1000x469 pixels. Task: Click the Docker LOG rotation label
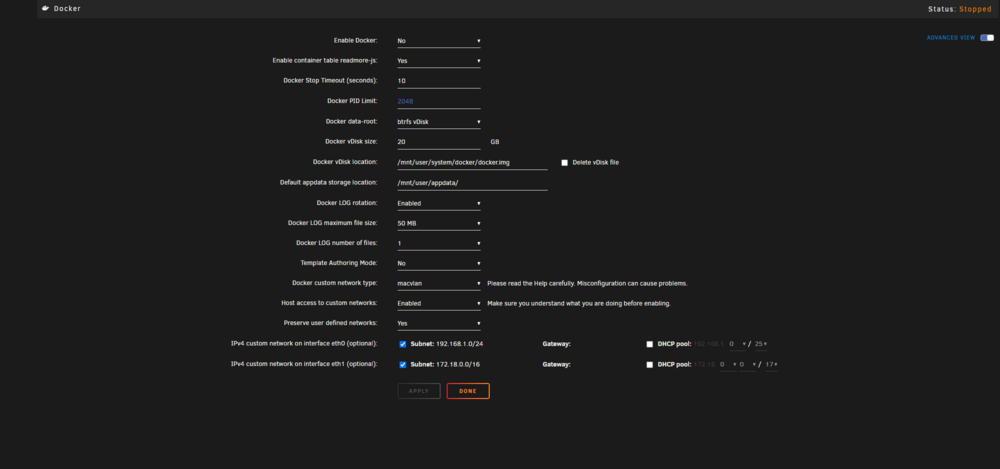pos(347,203)
